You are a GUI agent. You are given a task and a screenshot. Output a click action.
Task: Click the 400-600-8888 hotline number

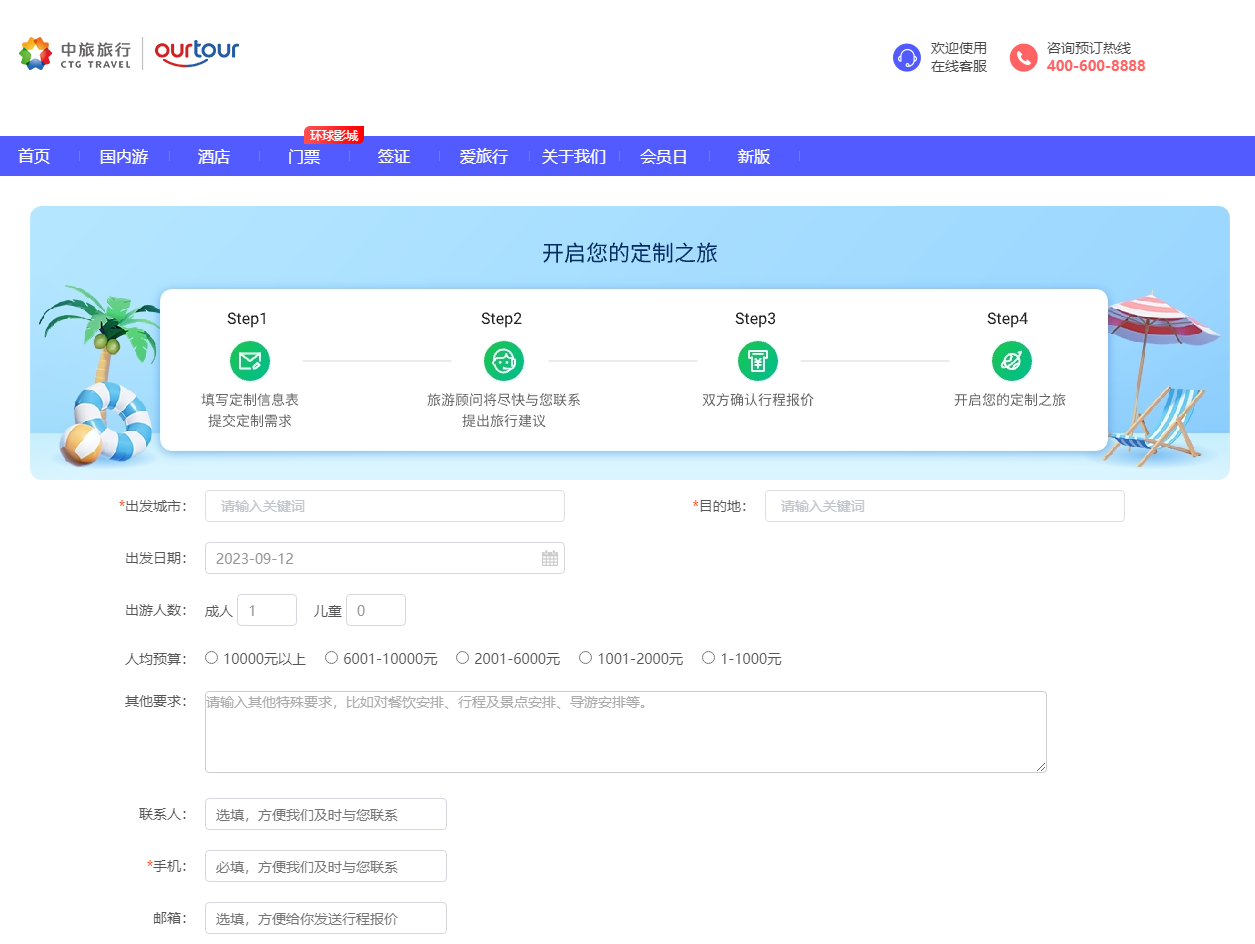(x=1094, y=68)
